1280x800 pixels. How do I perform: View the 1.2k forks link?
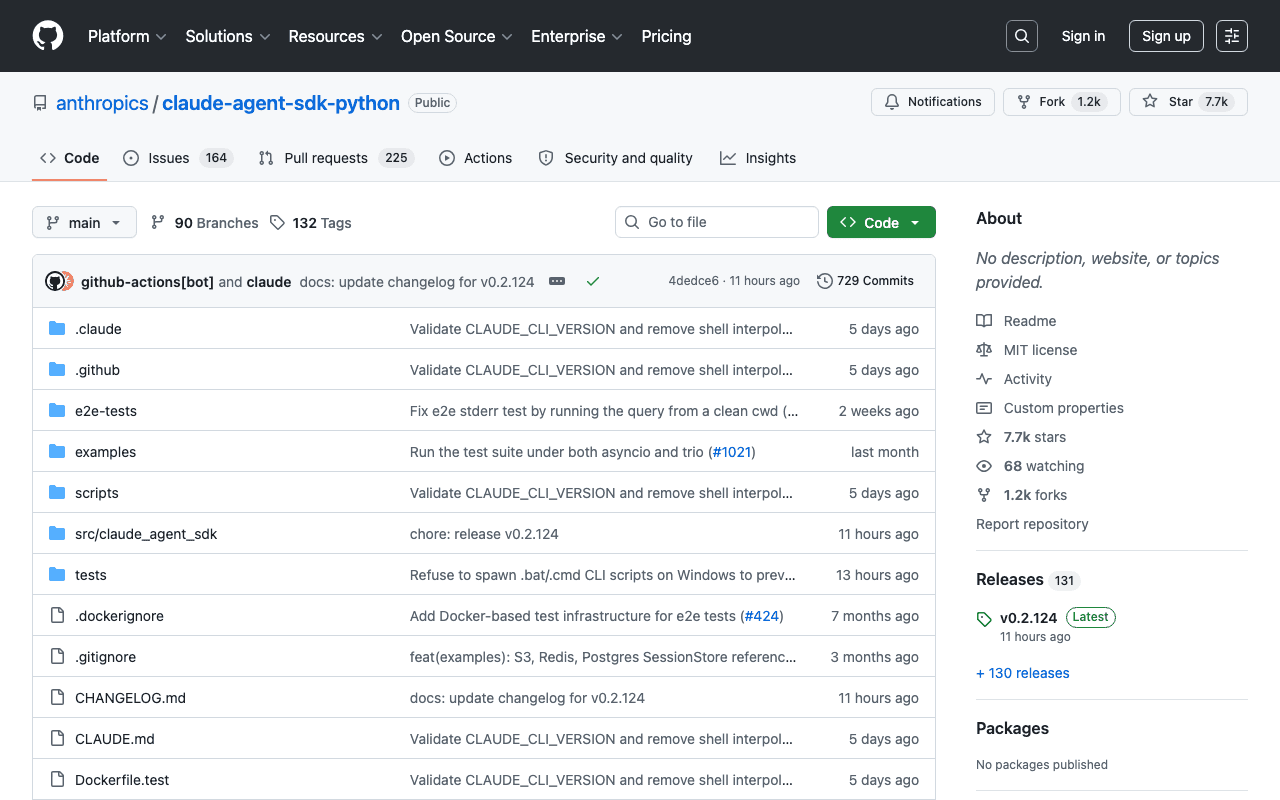pyautogui.click(x=1021, y=495)
